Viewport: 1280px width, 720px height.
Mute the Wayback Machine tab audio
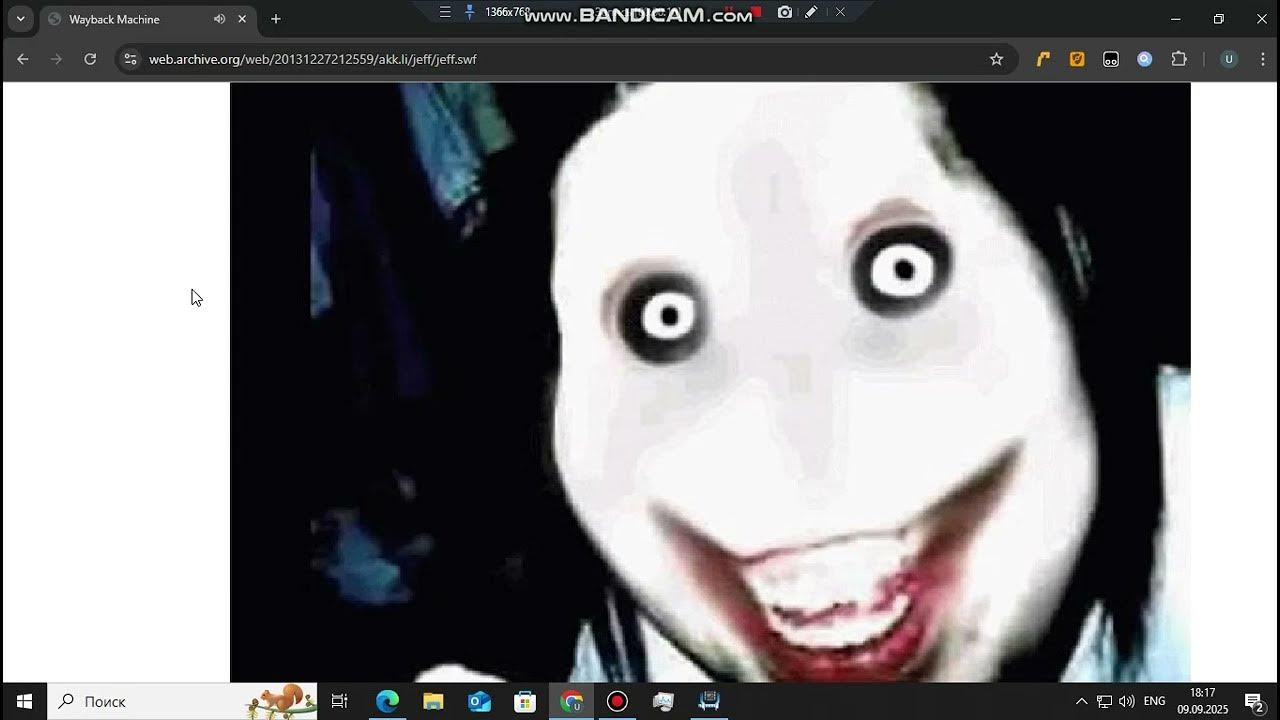219,19
